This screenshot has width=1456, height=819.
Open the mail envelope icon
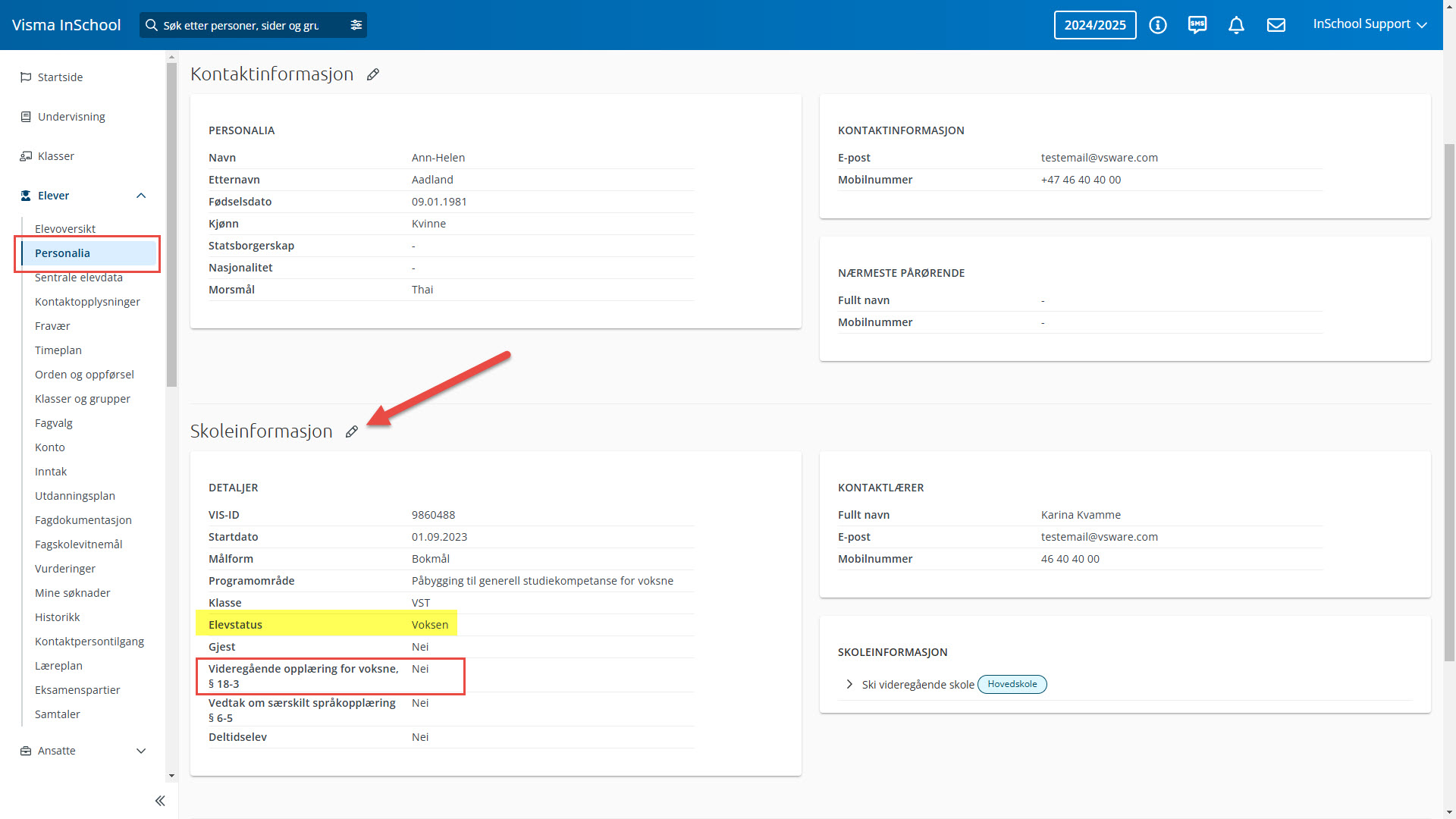(x=1276, y=25)
